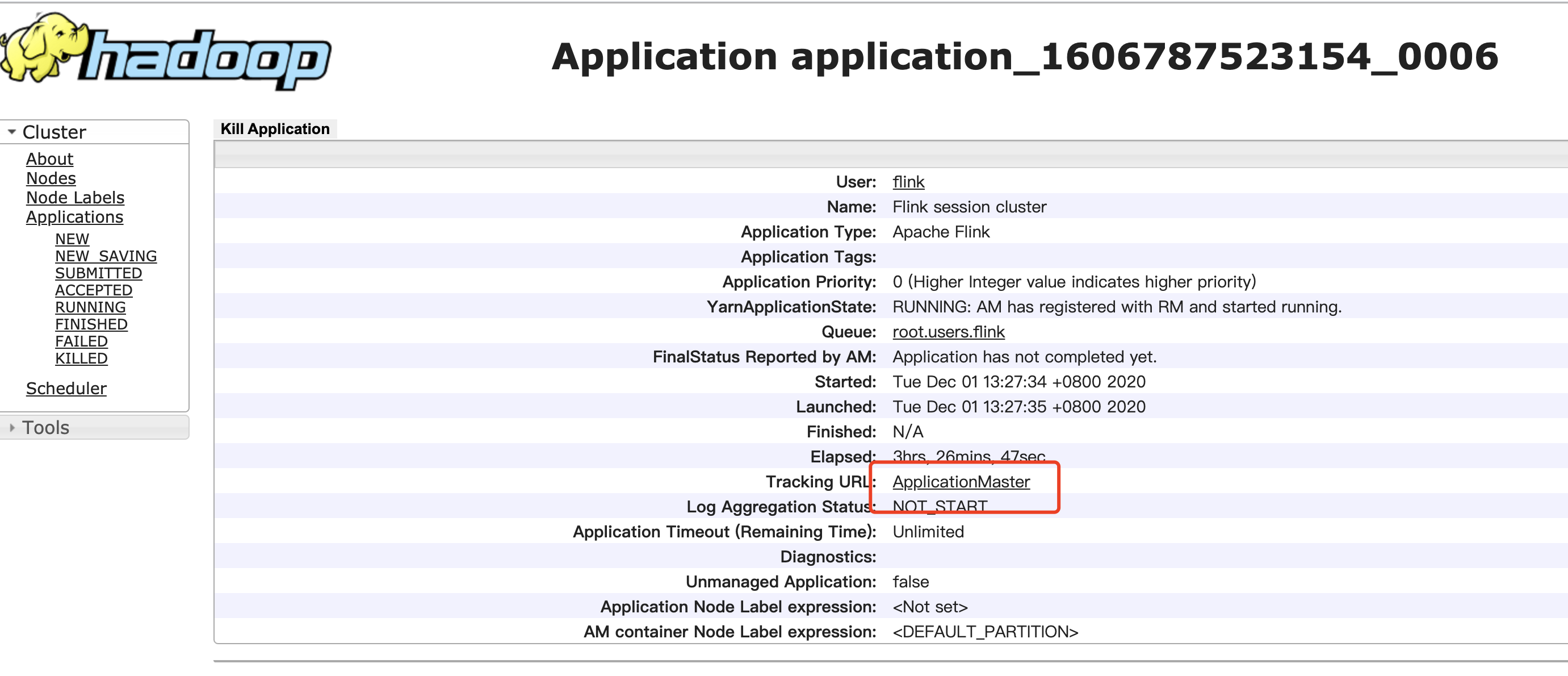View RUNNING applications

tap(90, 307)
